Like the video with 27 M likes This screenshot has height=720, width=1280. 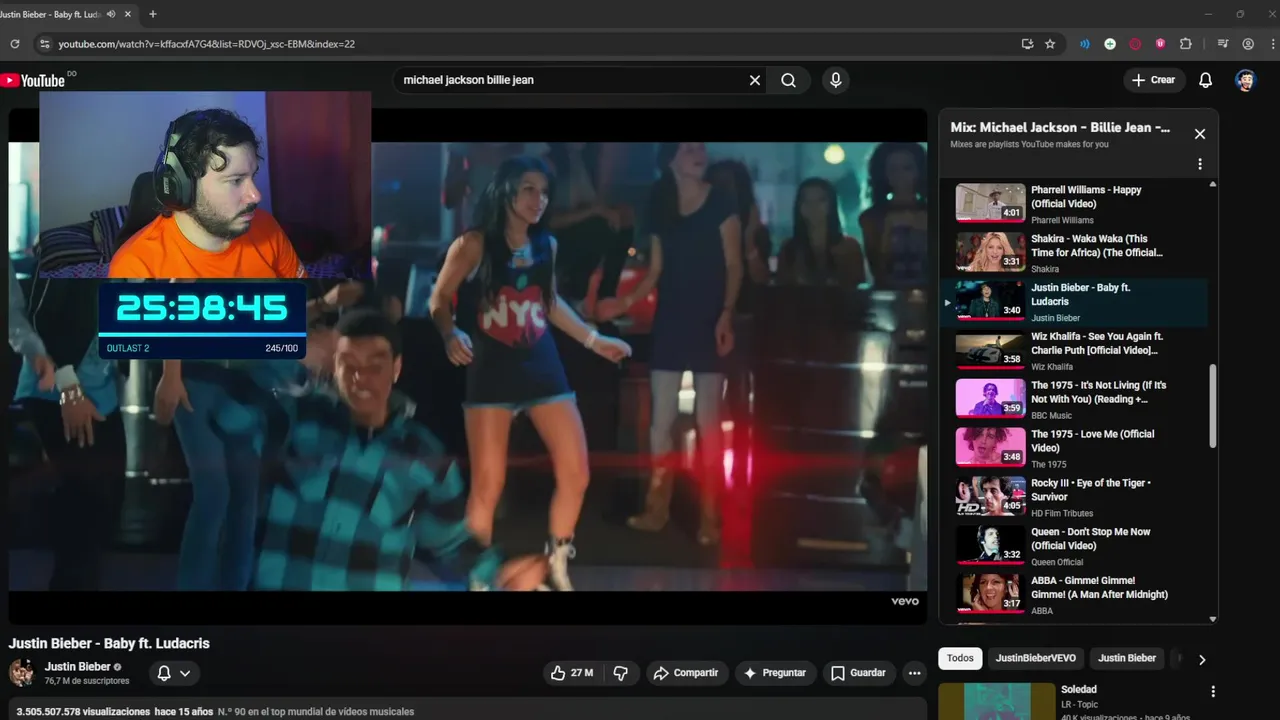pos(571,673)
